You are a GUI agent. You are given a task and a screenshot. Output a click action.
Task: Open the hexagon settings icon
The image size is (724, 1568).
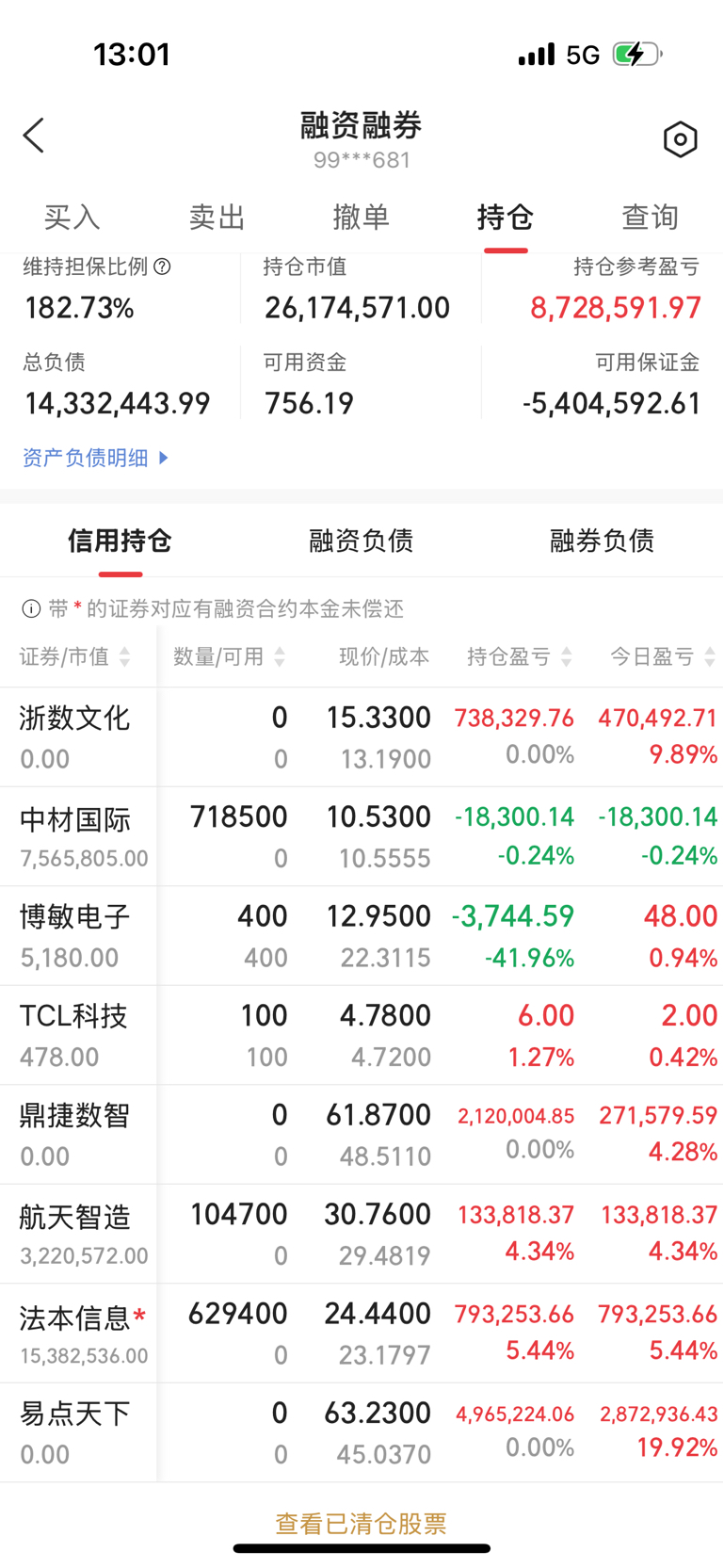click(x=680, y=139)
